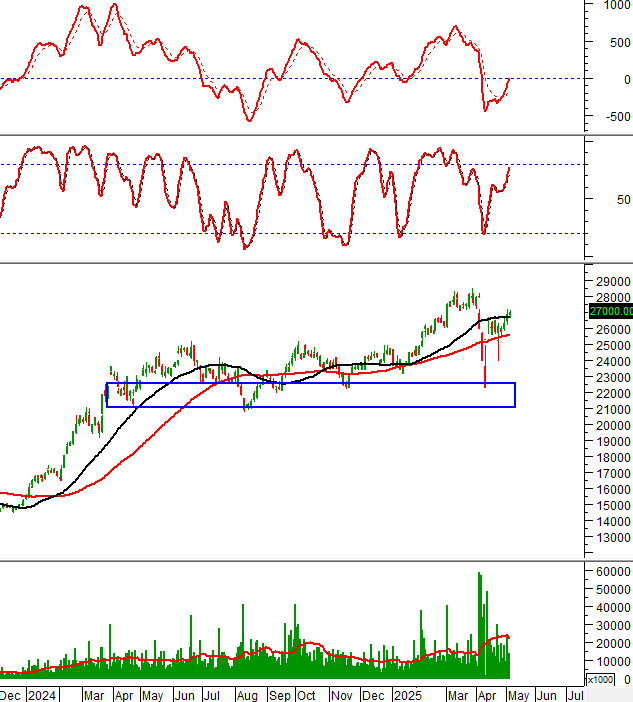Image resolution: width=633 pixels, height=702 pixels.
Task: Click the 15000 price axis label
Action: click(613, 505)
